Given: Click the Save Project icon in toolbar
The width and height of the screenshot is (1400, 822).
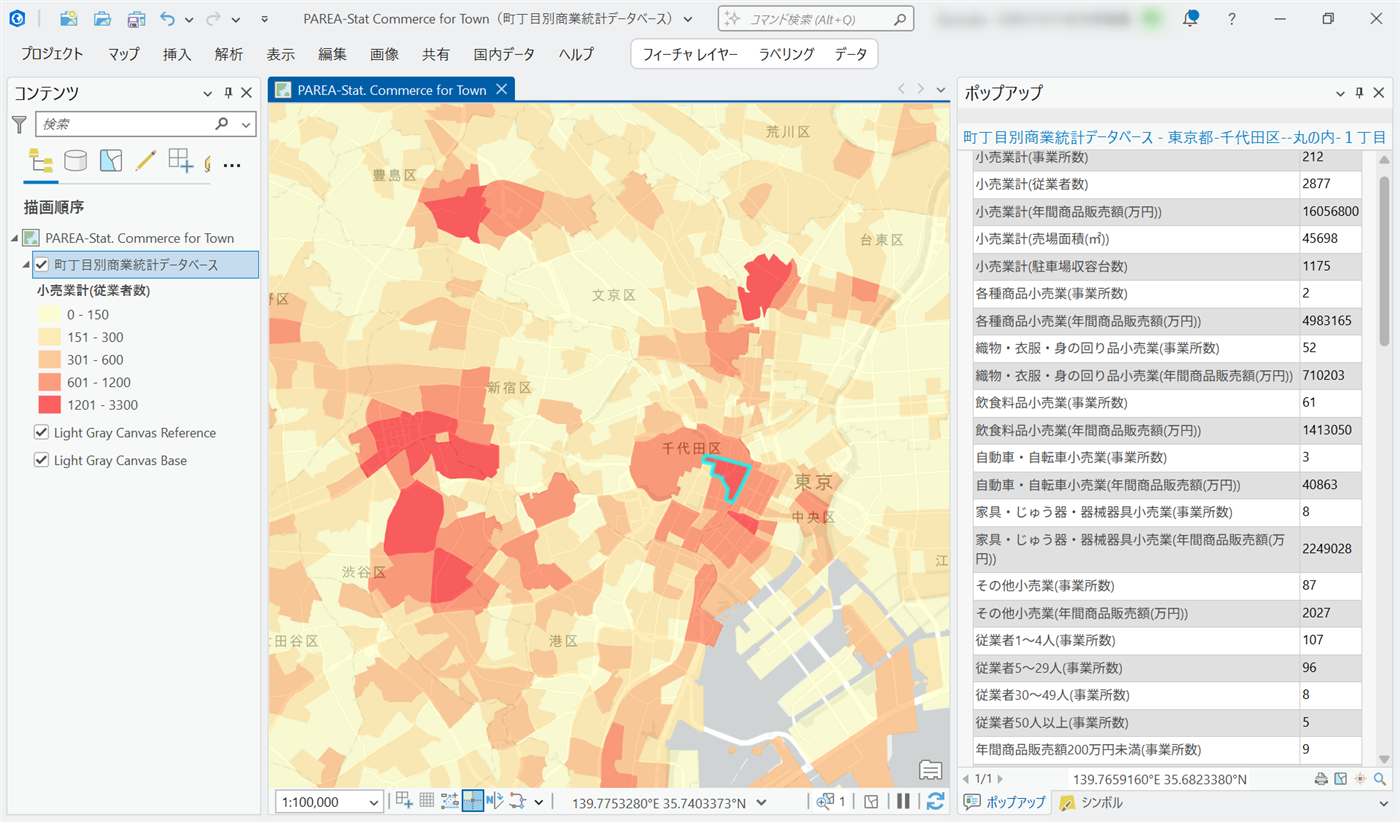Looking at the screenshot, I should pos(135,19).
